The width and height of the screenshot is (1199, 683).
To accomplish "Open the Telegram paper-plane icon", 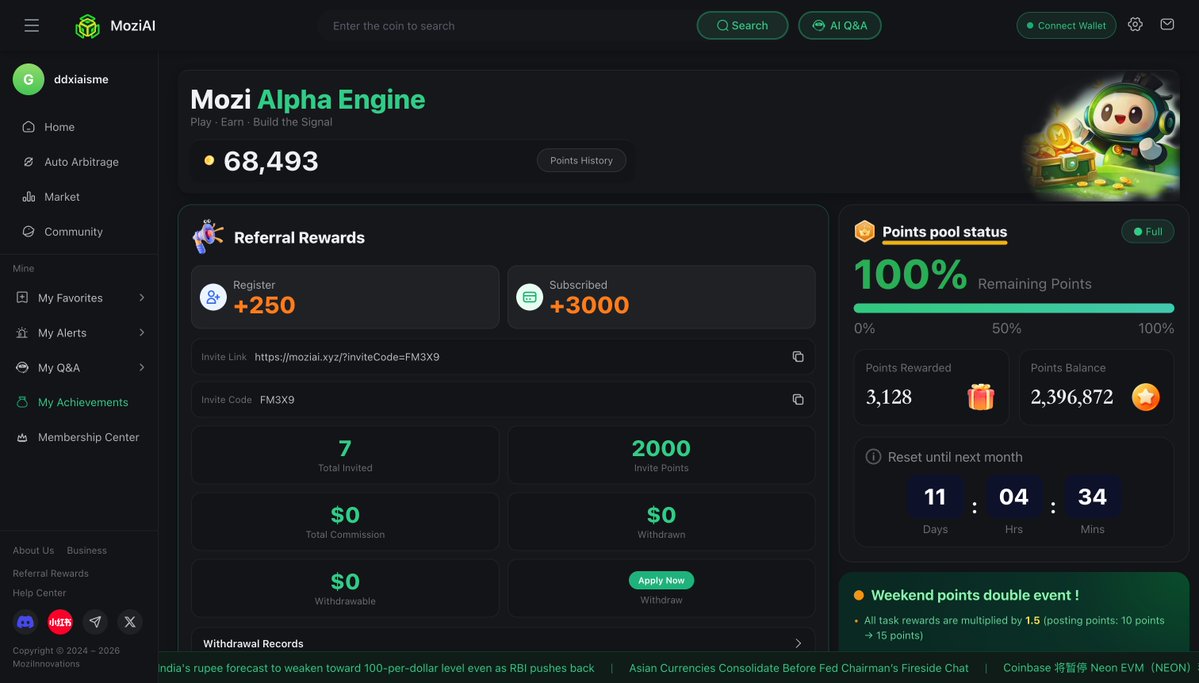I will point(95,622).
